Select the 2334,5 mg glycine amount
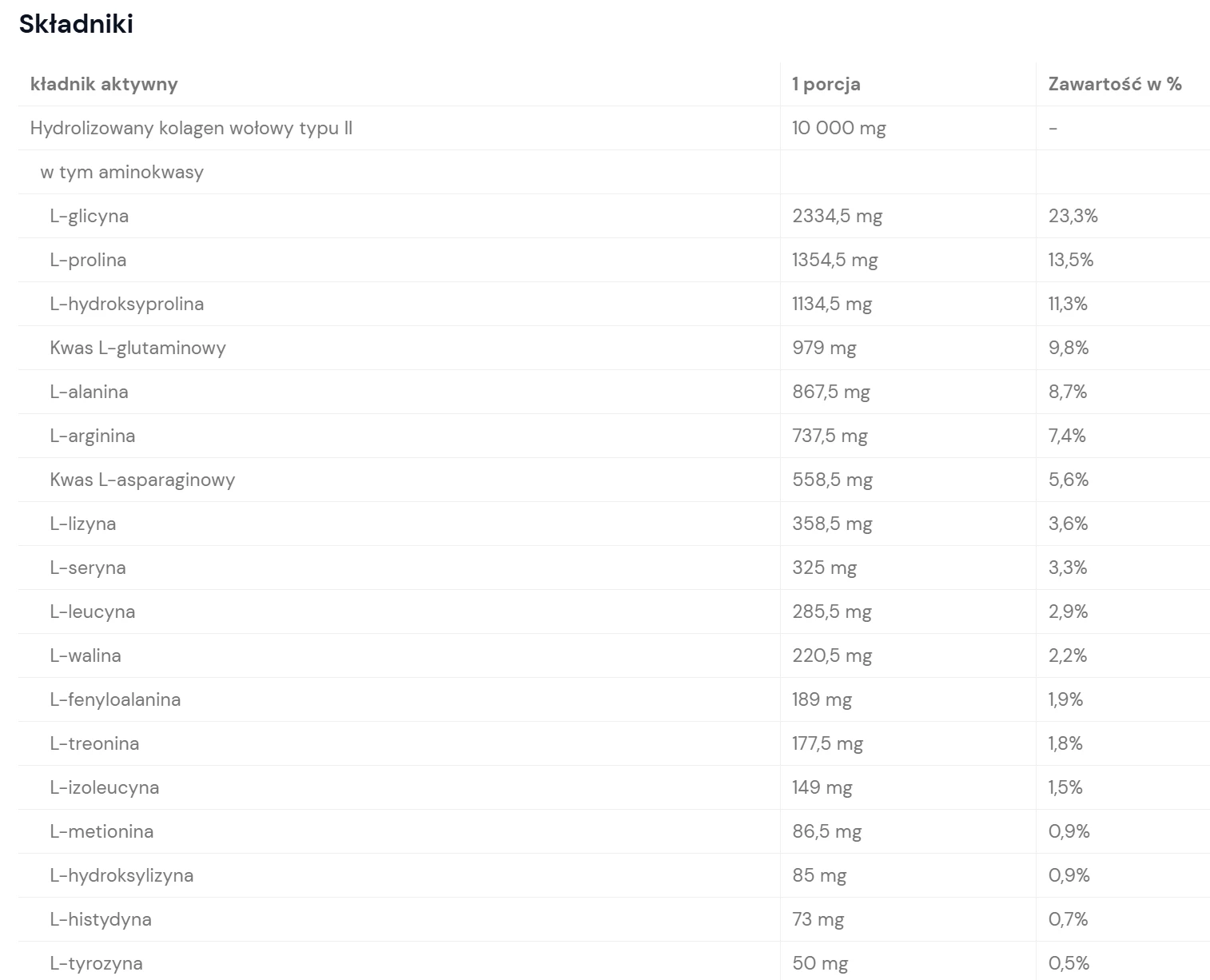 (837, 216)
